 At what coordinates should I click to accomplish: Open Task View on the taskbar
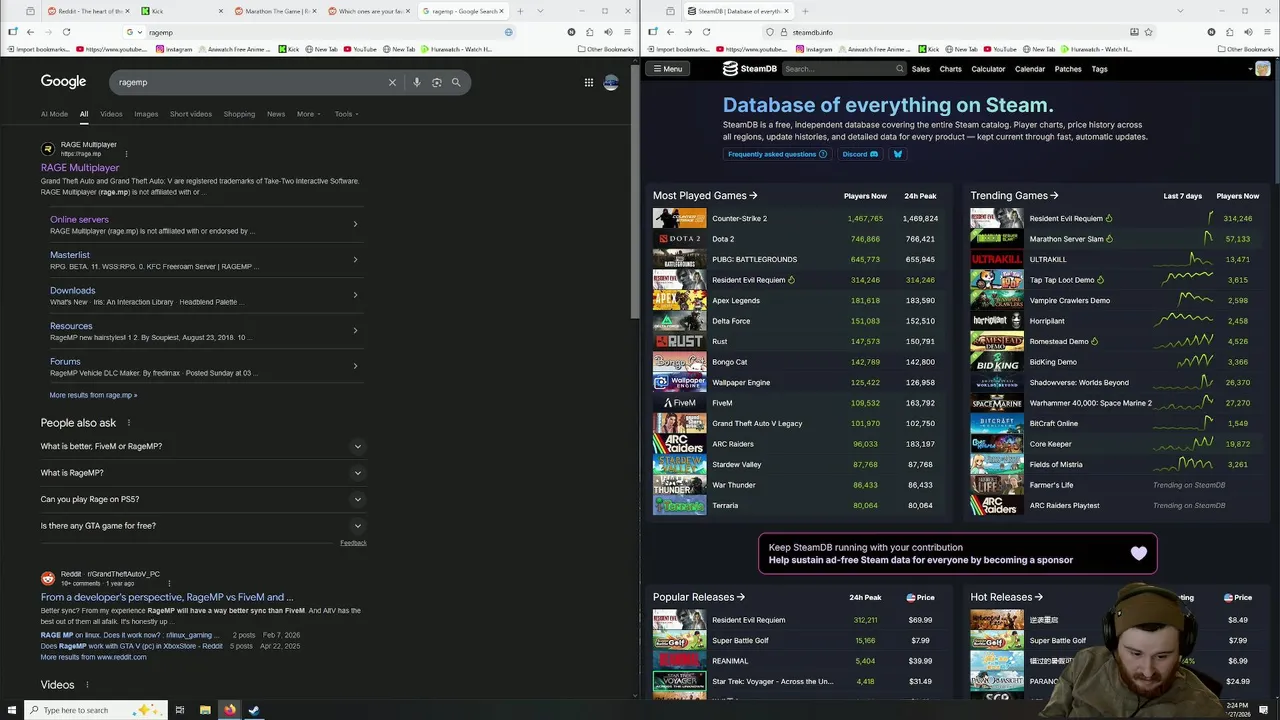(x=180, y=710)
